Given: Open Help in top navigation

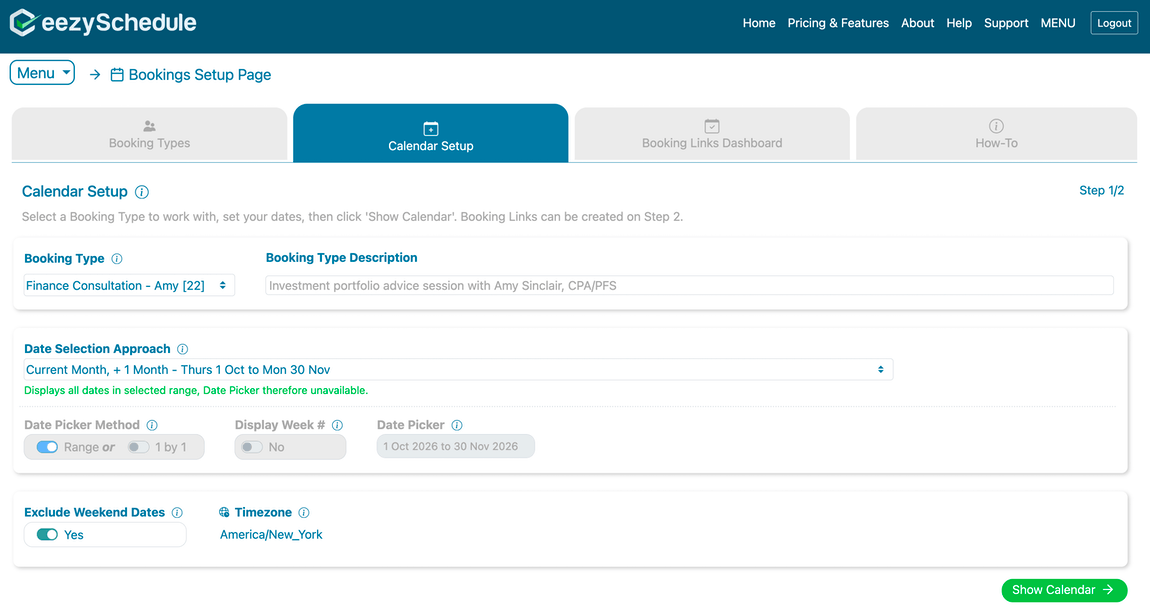Looking at the screenshot, I should click(x=959, y=23).
